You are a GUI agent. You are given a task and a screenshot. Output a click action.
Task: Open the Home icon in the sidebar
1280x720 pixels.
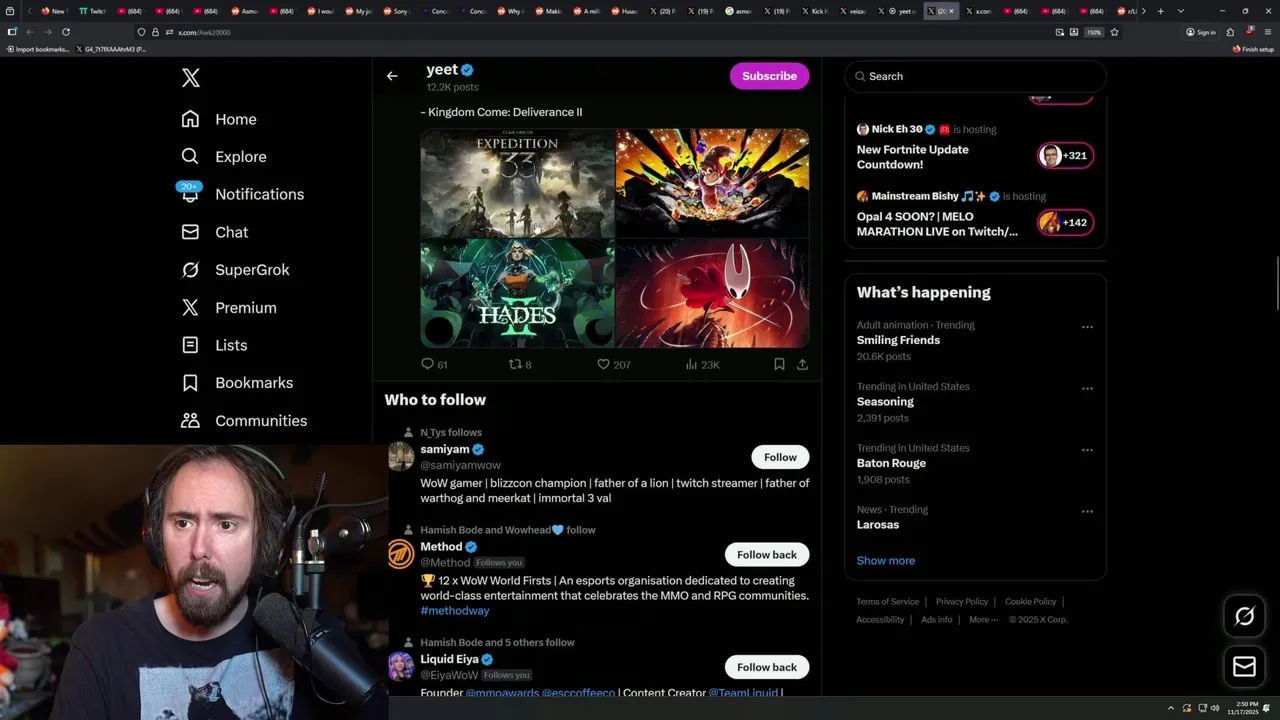(x=190, y=119)
